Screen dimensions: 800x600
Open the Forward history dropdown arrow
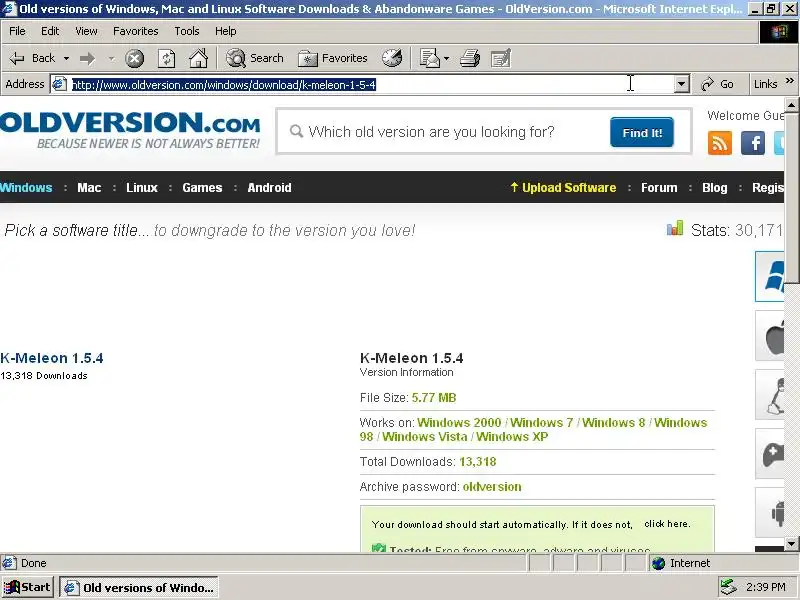111,59
